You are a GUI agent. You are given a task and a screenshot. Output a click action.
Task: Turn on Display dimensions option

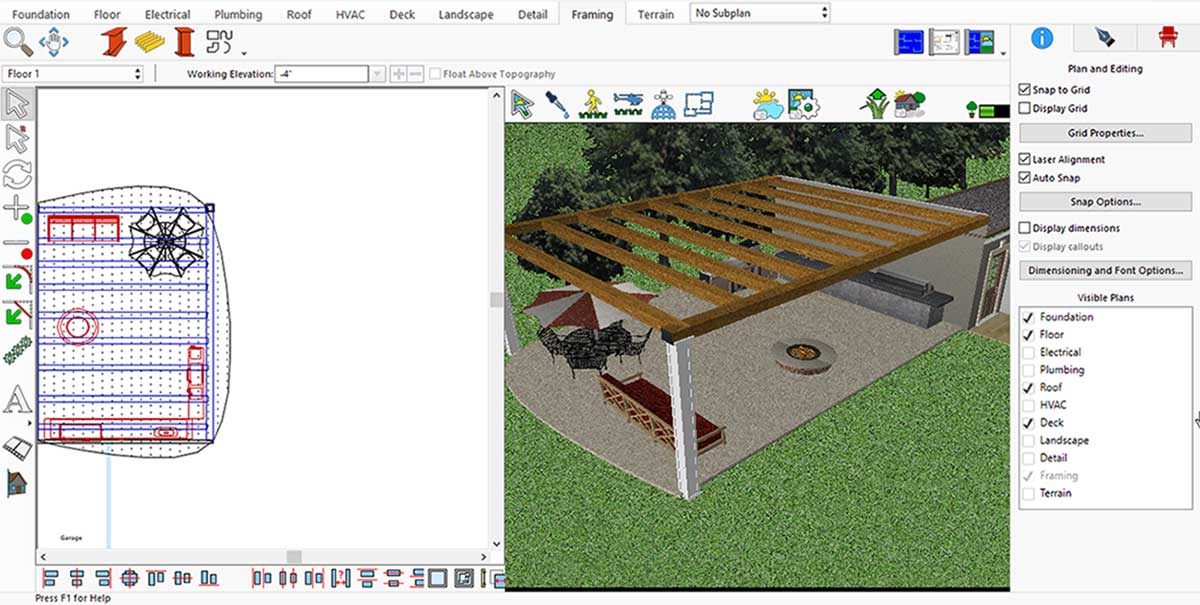click(x=1025, y=228)
